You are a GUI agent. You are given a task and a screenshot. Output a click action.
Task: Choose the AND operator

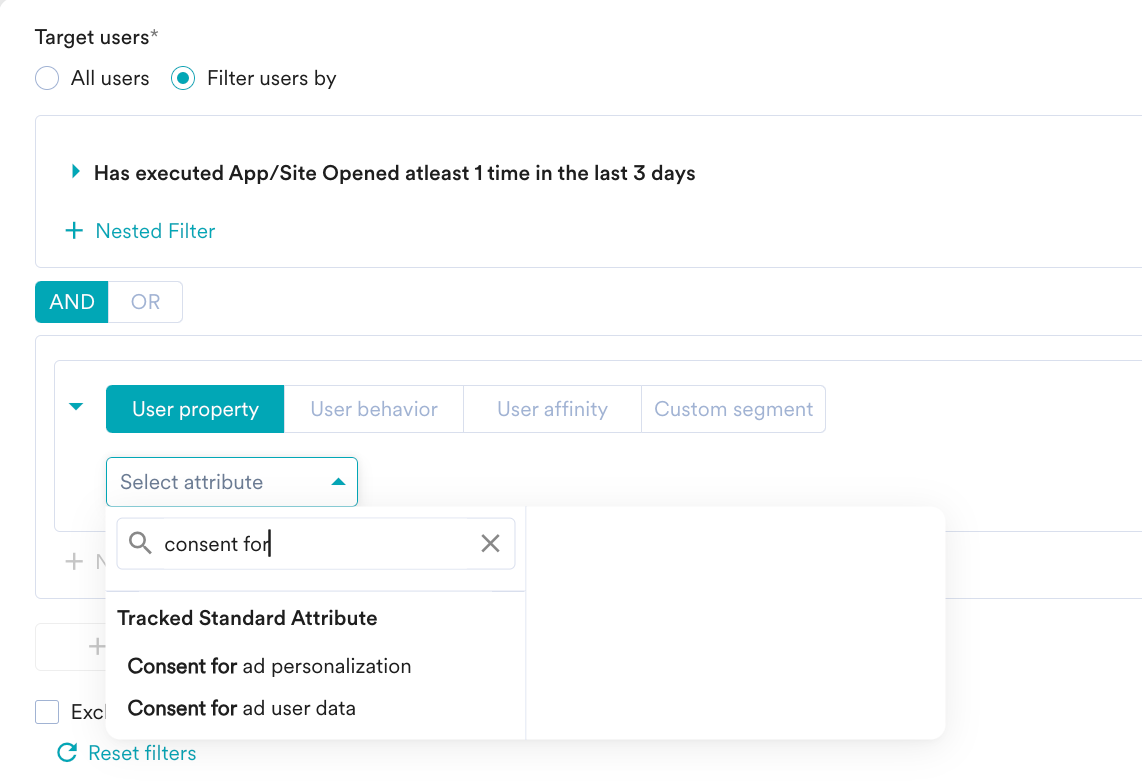[71, 302]
